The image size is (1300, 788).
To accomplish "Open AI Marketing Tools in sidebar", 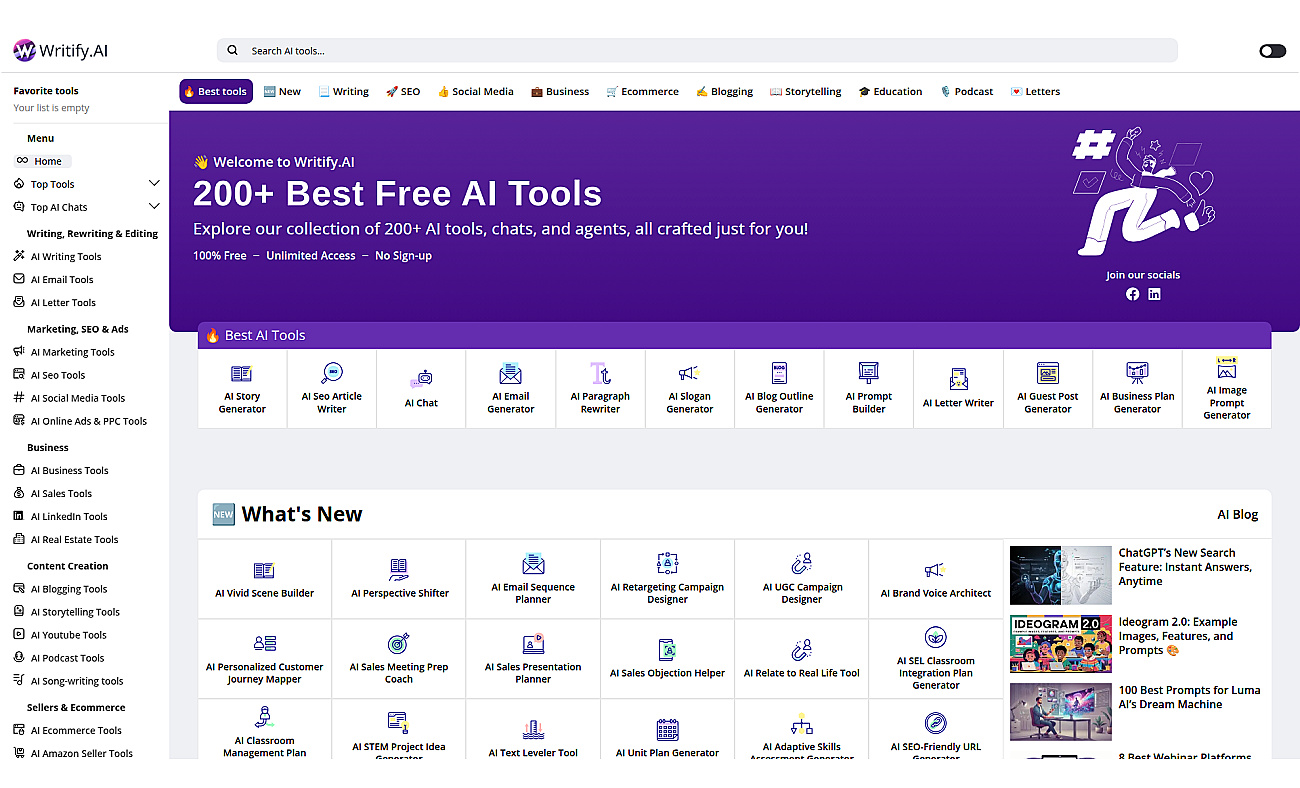I will (x=64, y=352).
